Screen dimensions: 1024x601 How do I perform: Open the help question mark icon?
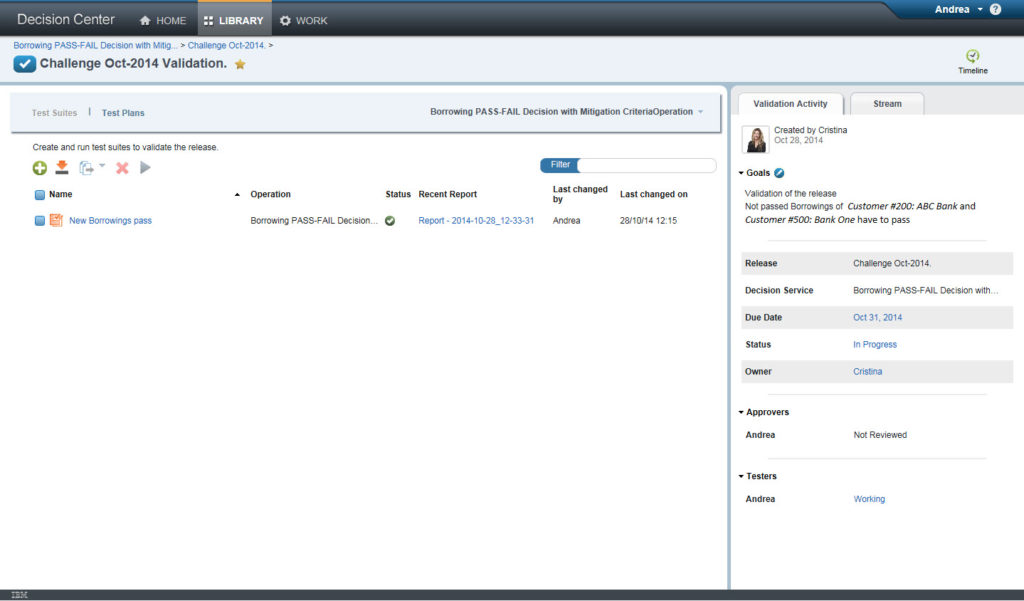point(995,9)
